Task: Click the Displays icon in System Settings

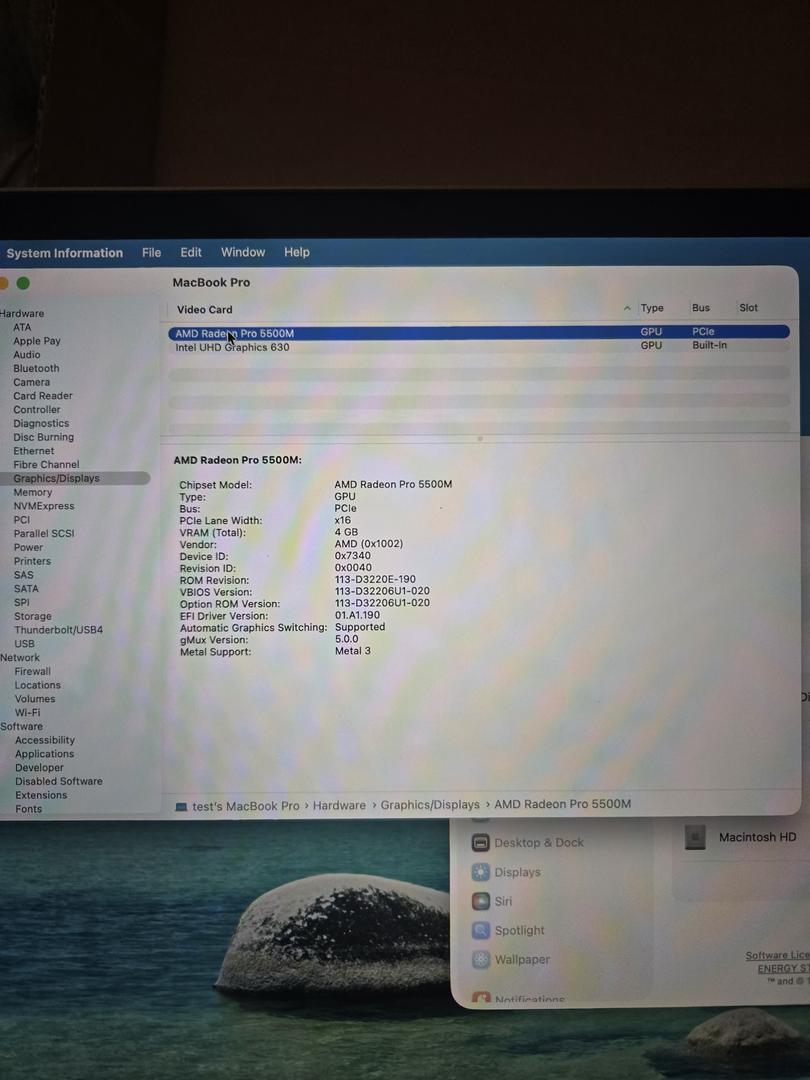Action: (x=481, y=872)
